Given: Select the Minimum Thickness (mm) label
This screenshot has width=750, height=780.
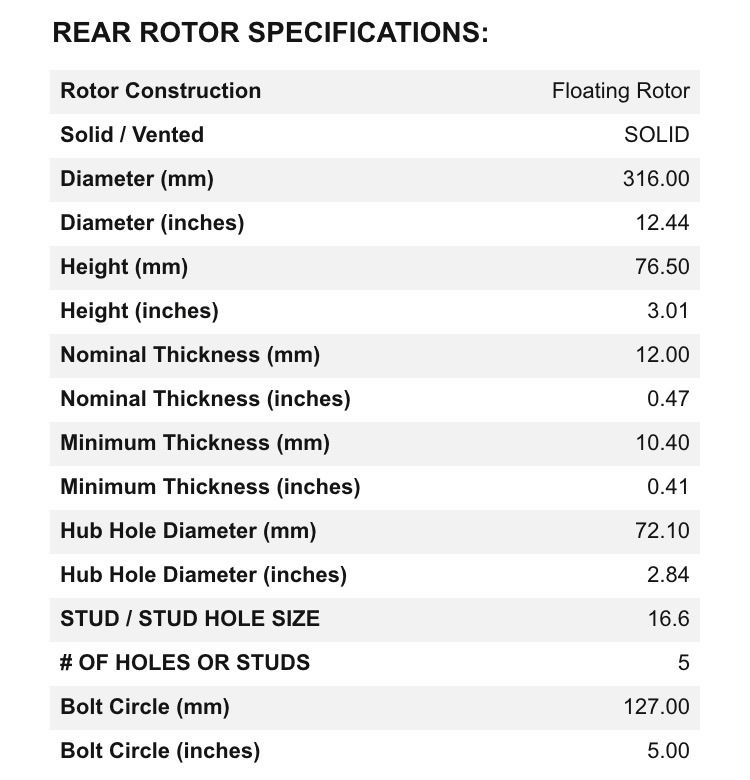Looking at the screenshot, I should point(195,443).
